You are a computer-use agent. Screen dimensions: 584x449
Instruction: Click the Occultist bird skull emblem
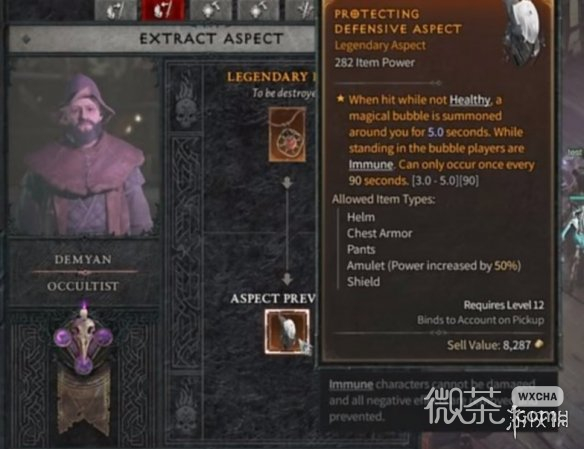pos(83,340)
